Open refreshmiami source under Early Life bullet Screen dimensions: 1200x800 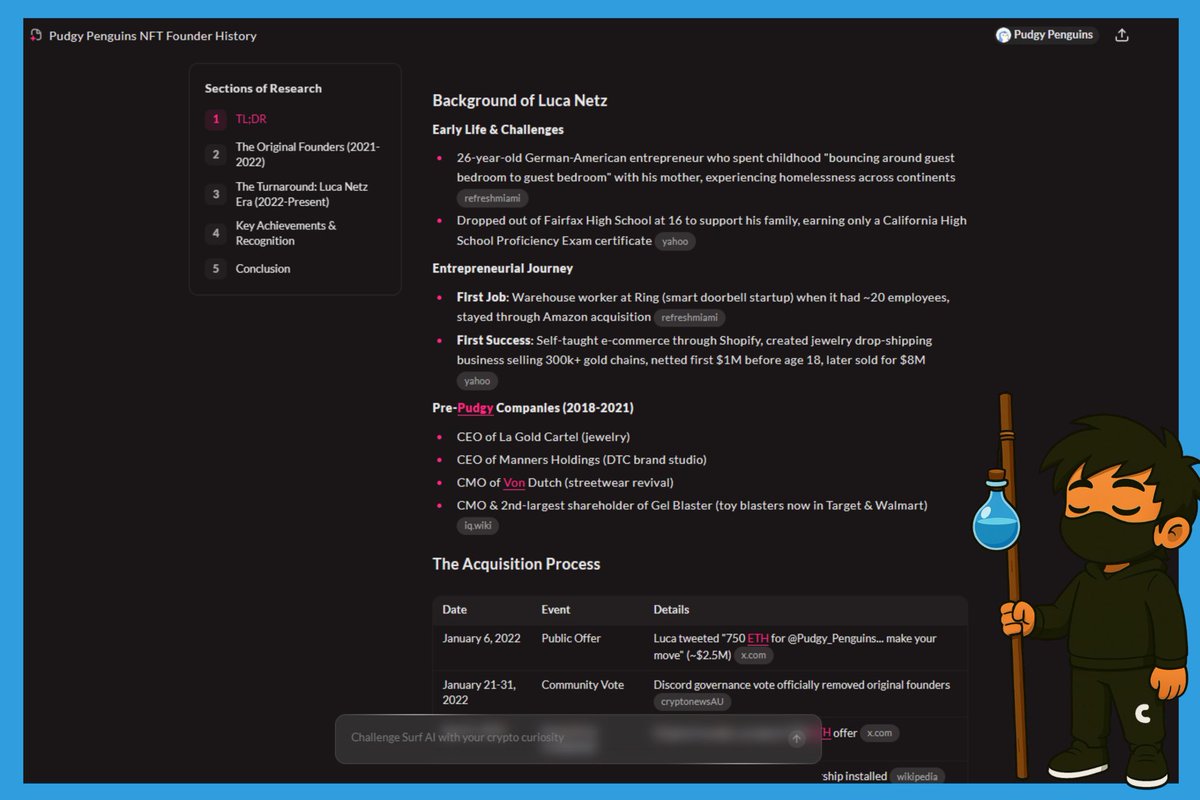[493, 198]
